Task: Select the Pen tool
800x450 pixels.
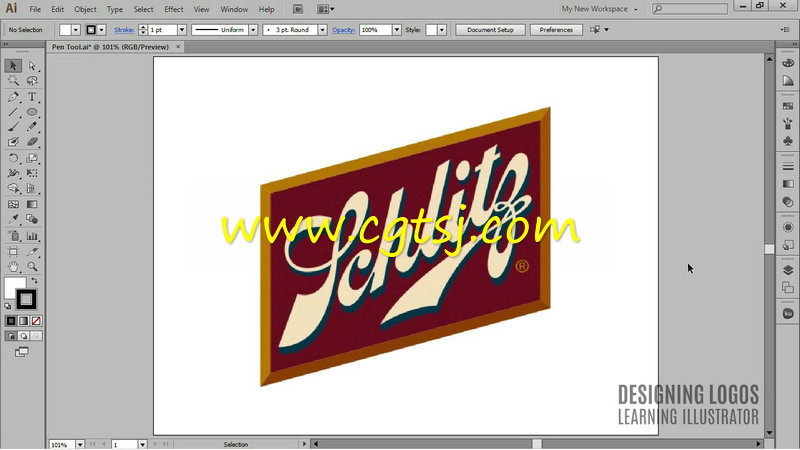Action: point(13,97)
